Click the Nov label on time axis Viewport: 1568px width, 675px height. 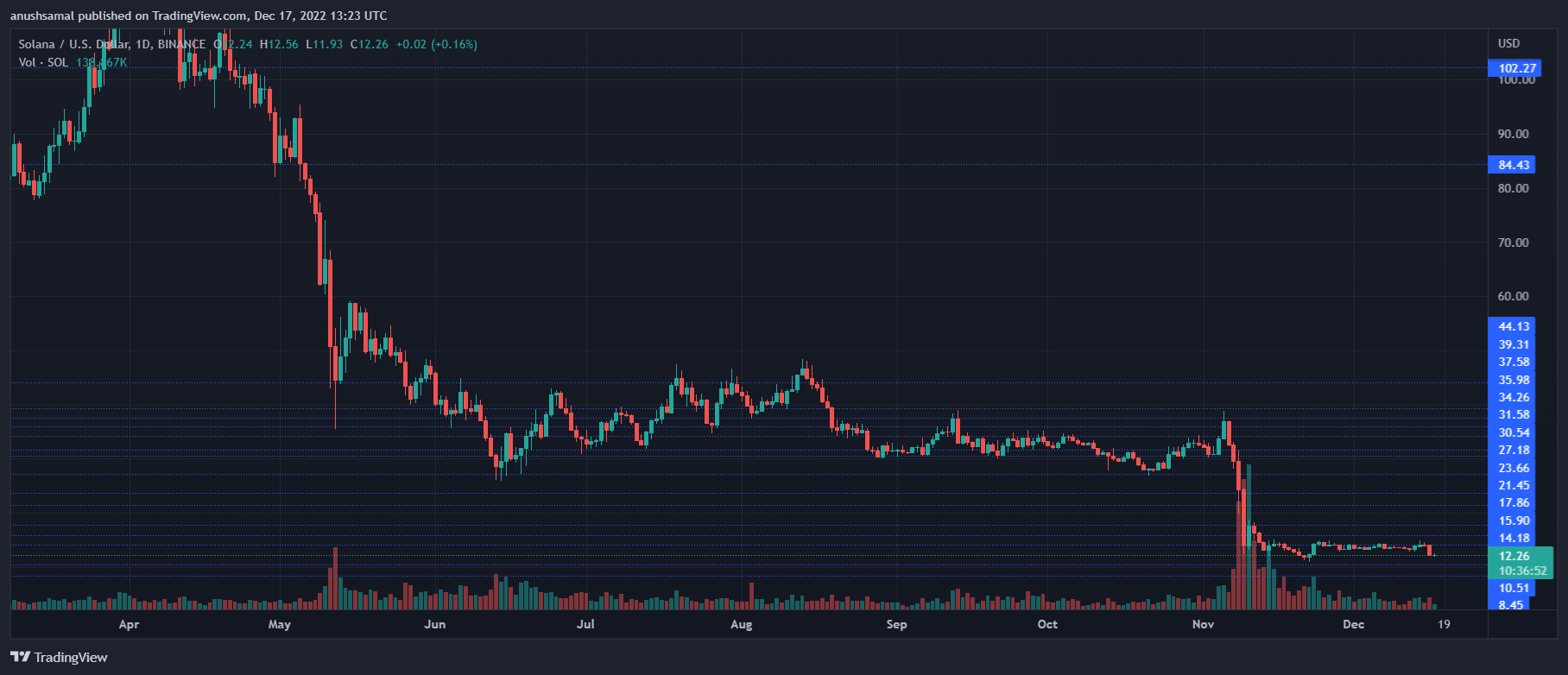(1203, 624)
